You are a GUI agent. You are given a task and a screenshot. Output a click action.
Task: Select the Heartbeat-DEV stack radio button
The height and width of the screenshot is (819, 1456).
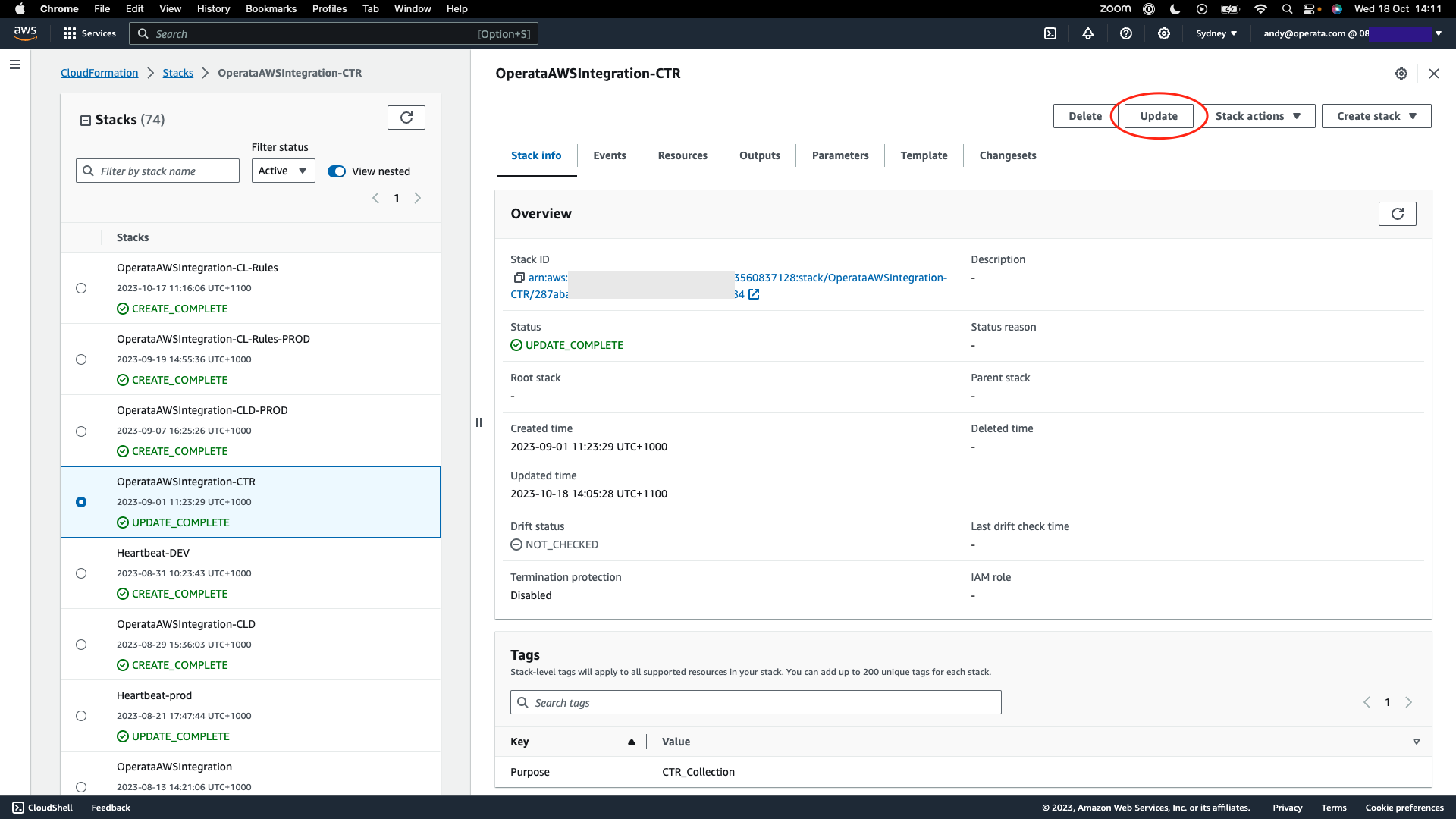tap(81, 573)
